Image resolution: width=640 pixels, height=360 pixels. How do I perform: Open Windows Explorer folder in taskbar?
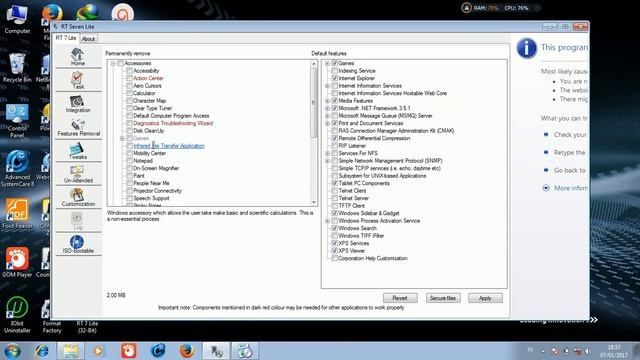point(71,351)
